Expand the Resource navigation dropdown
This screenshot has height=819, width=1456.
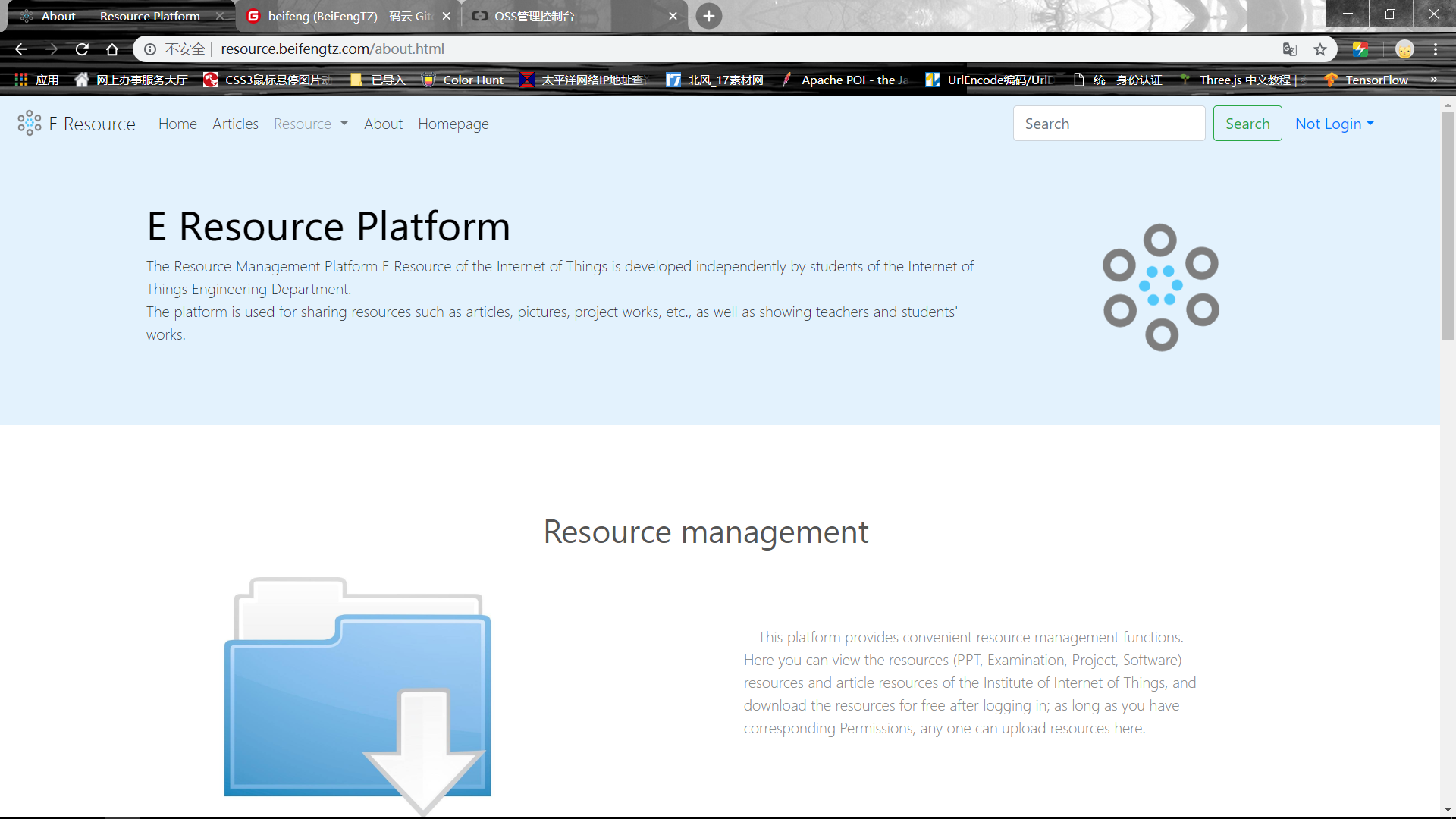[310, 124]
